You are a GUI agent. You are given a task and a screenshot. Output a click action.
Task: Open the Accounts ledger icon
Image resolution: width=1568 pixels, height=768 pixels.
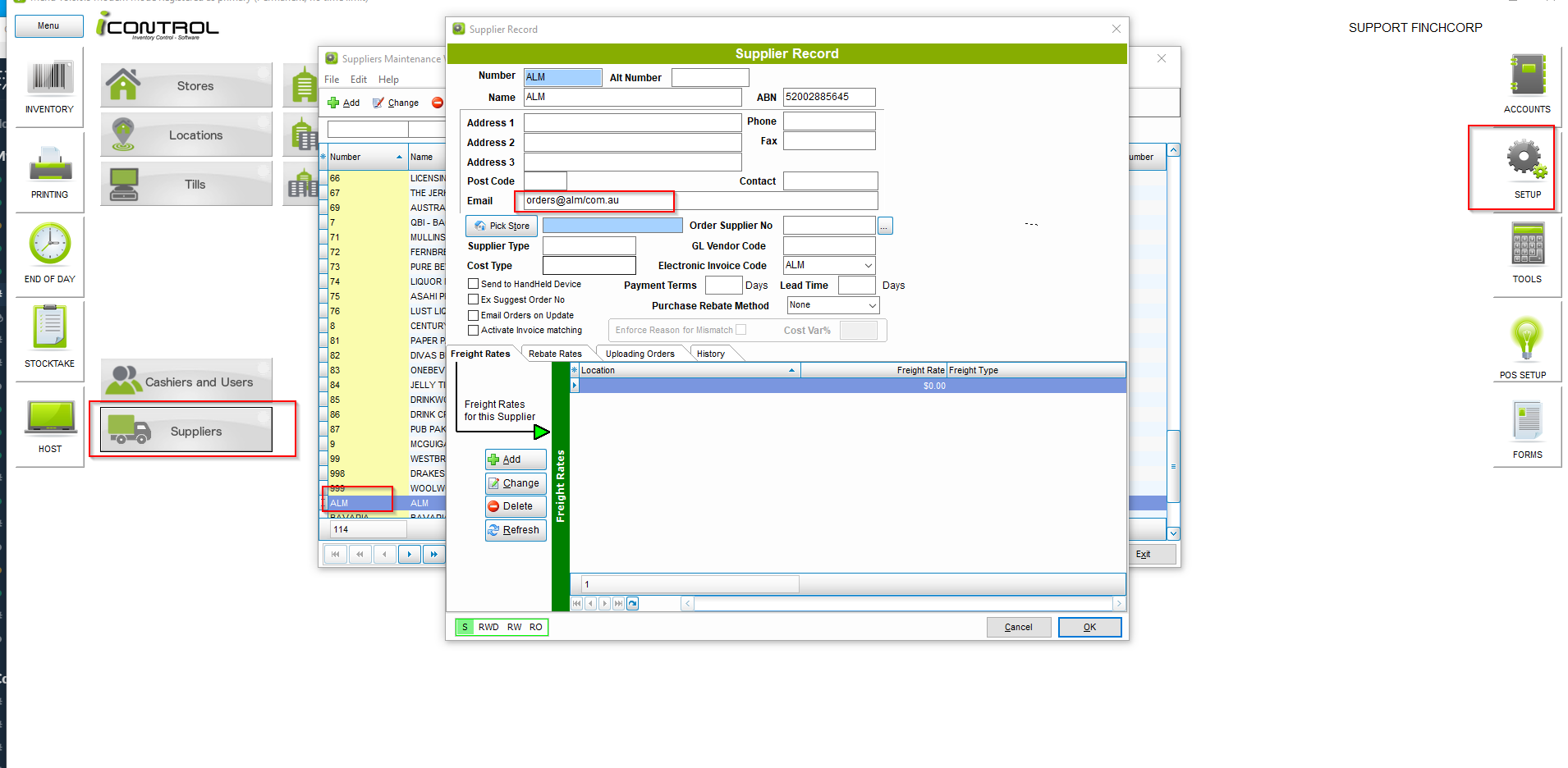coord(1528,76)
